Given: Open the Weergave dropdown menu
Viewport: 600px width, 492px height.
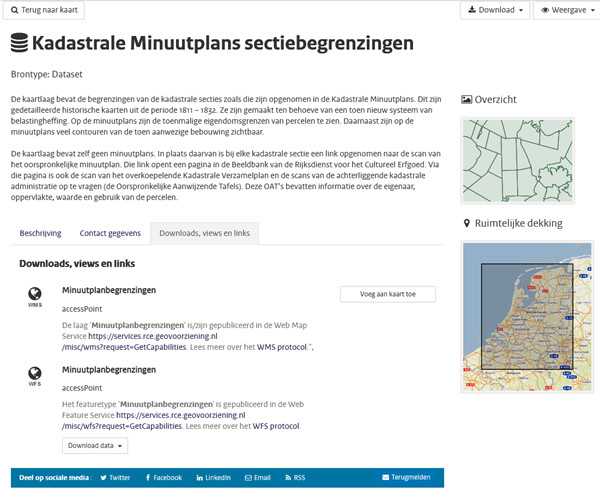Looking at the screenshot, I should (567, 10).
